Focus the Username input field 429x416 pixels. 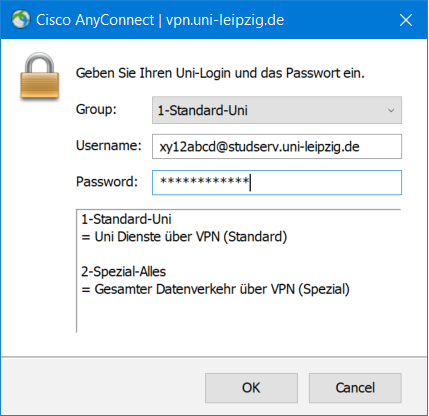[x=277, y=147]
